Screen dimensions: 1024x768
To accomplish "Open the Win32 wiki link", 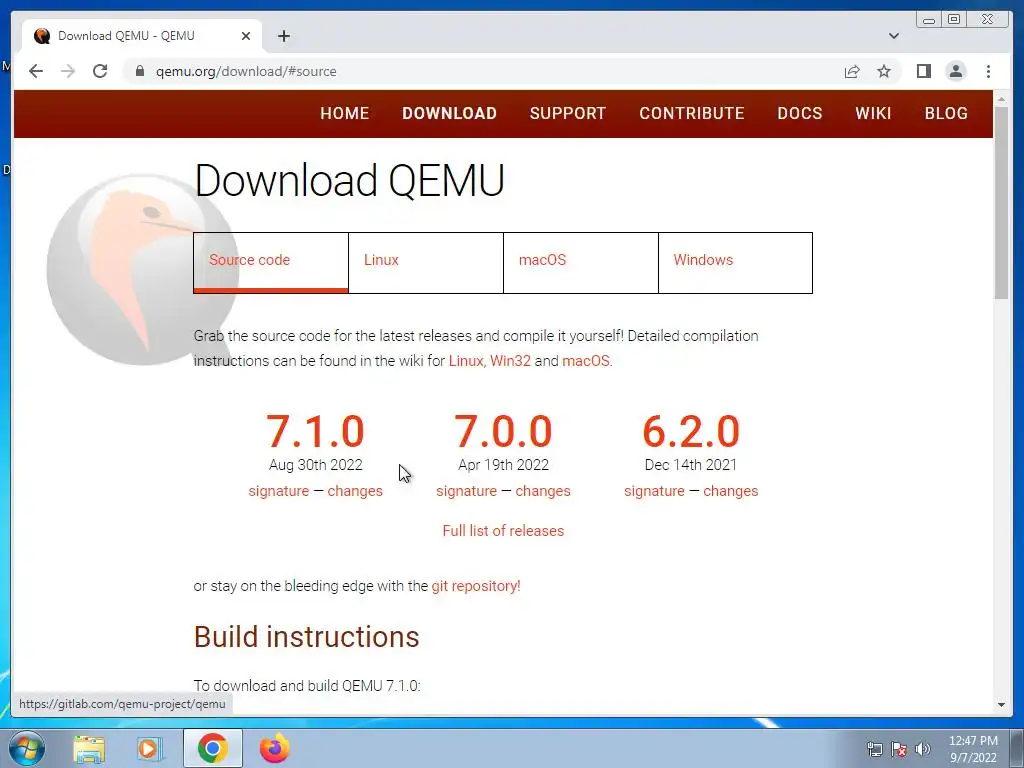I will [x=510, y=360].
